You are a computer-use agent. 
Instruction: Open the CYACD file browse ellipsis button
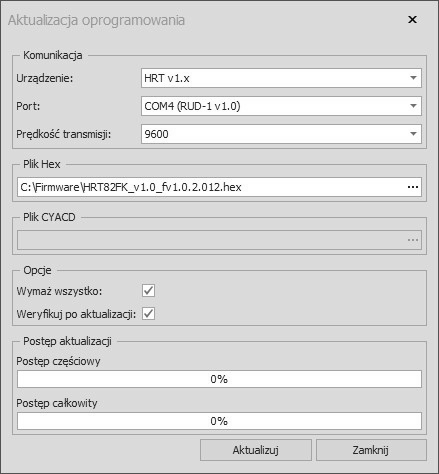click(413, 240)
